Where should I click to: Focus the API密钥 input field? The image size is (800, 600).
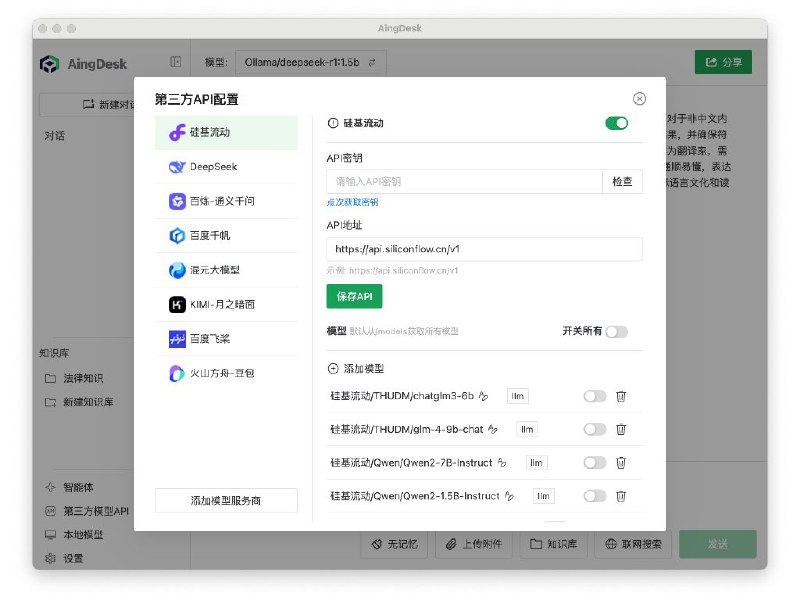coord(464,182)
